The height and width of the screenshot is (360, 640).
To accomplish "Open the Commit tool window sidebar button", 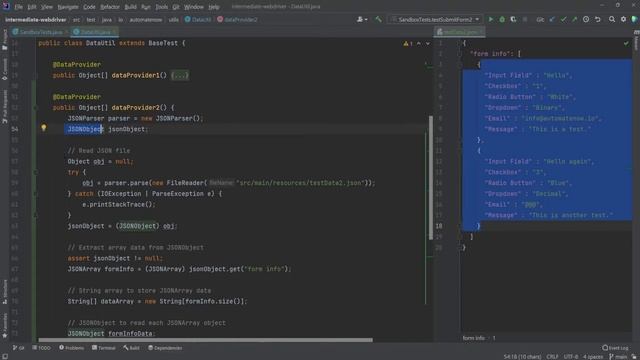I will (x=4, y=69).
